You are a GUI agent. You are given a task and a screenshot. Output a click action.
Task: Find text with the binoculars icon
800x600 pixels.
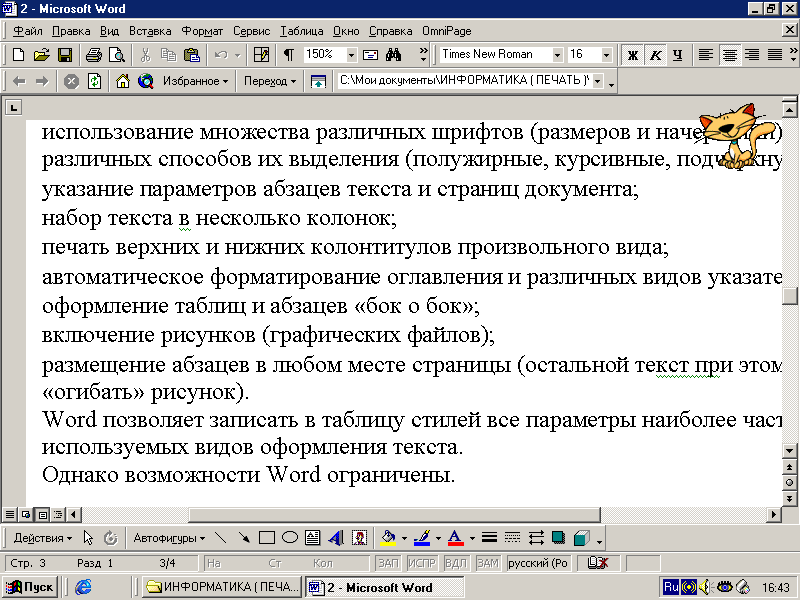click(393, 55)
